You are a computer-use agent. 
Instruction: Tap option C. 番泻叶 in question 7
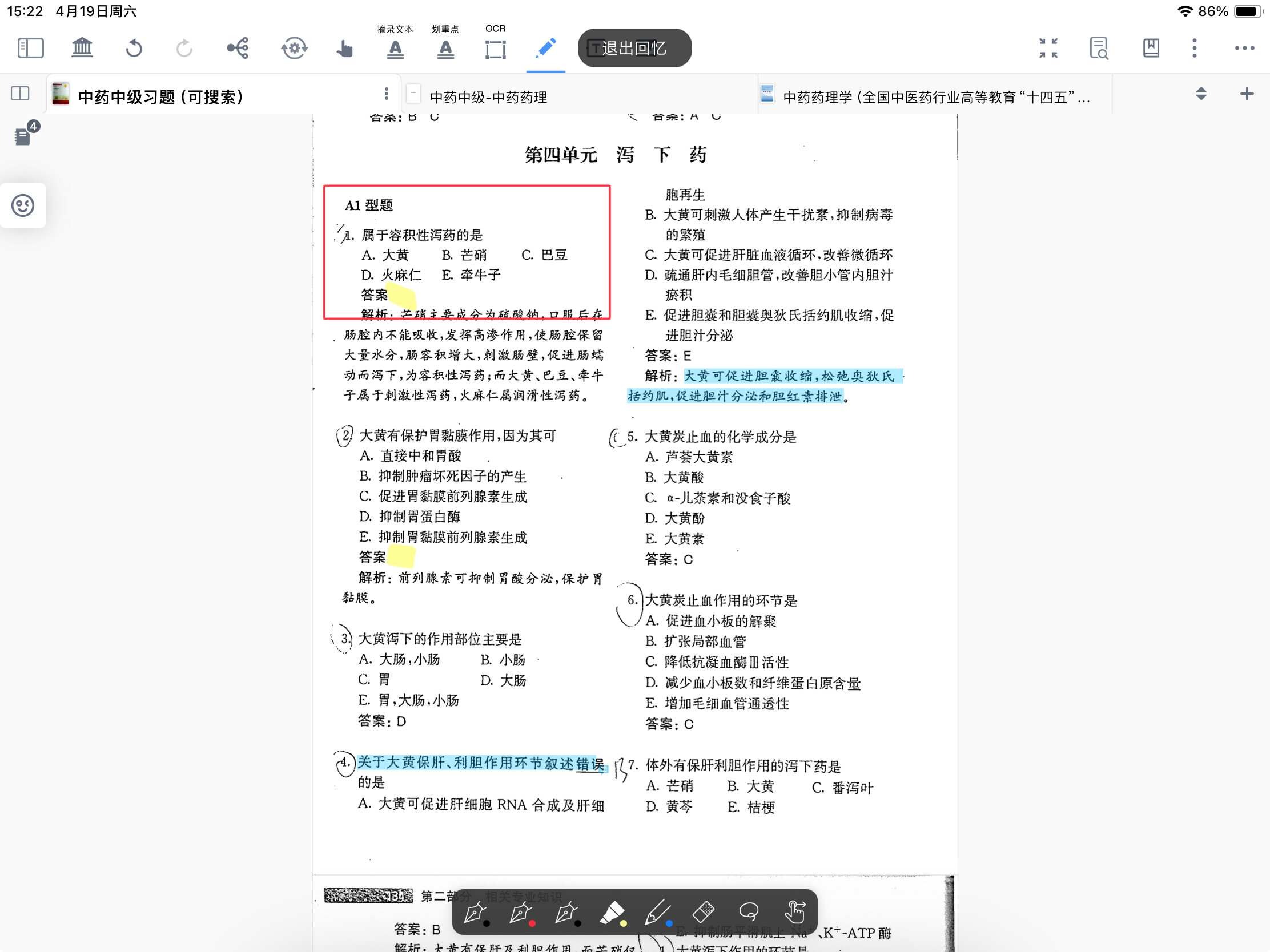(x=842, y=788)
